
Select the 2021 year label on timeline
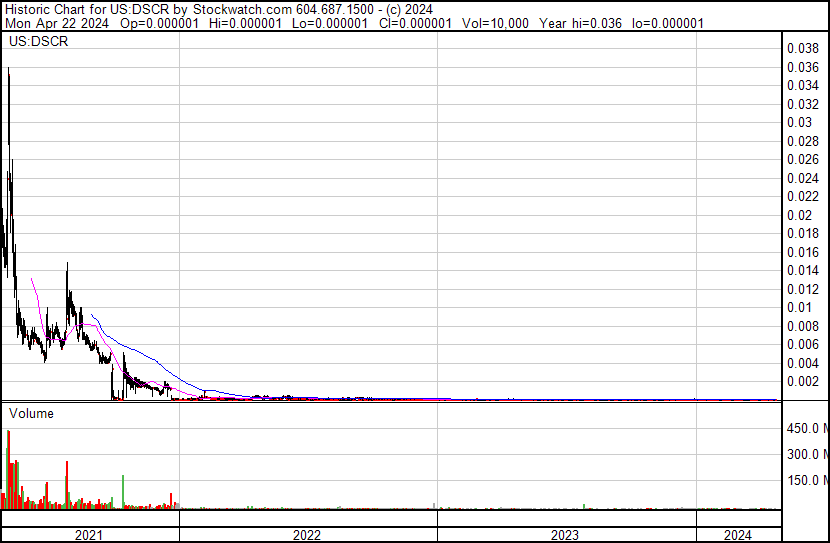tap(89, 535)
